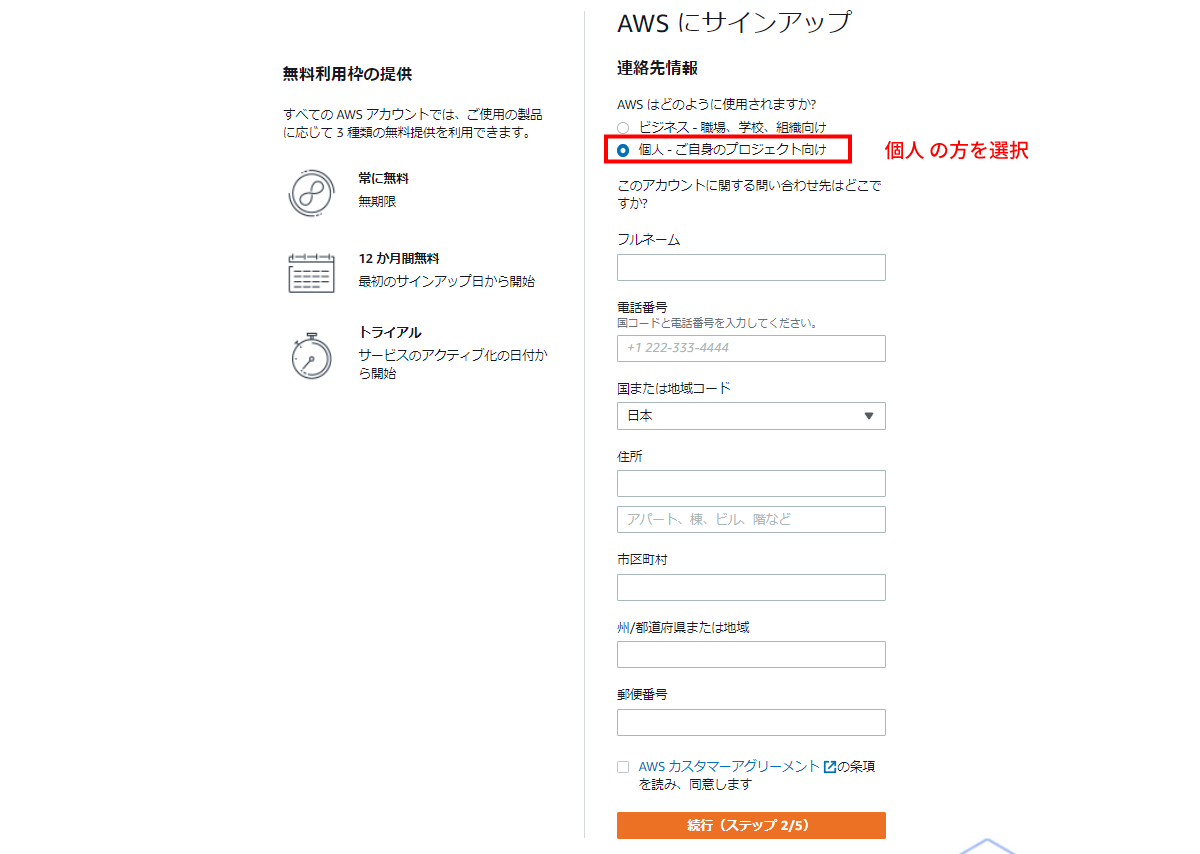Click the 電話番号 input field

[x=751, y=348]
